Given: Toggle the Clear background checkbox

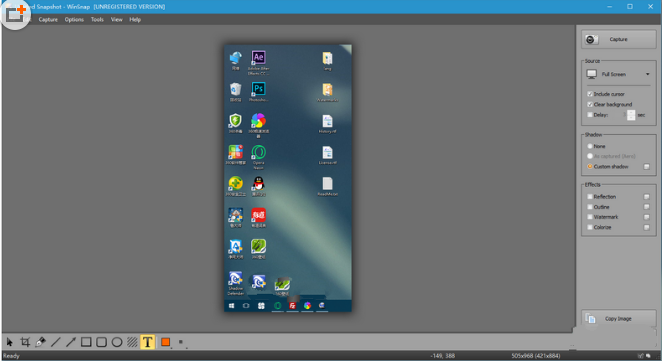Looking at the screenshot, I should coord(590,104).
